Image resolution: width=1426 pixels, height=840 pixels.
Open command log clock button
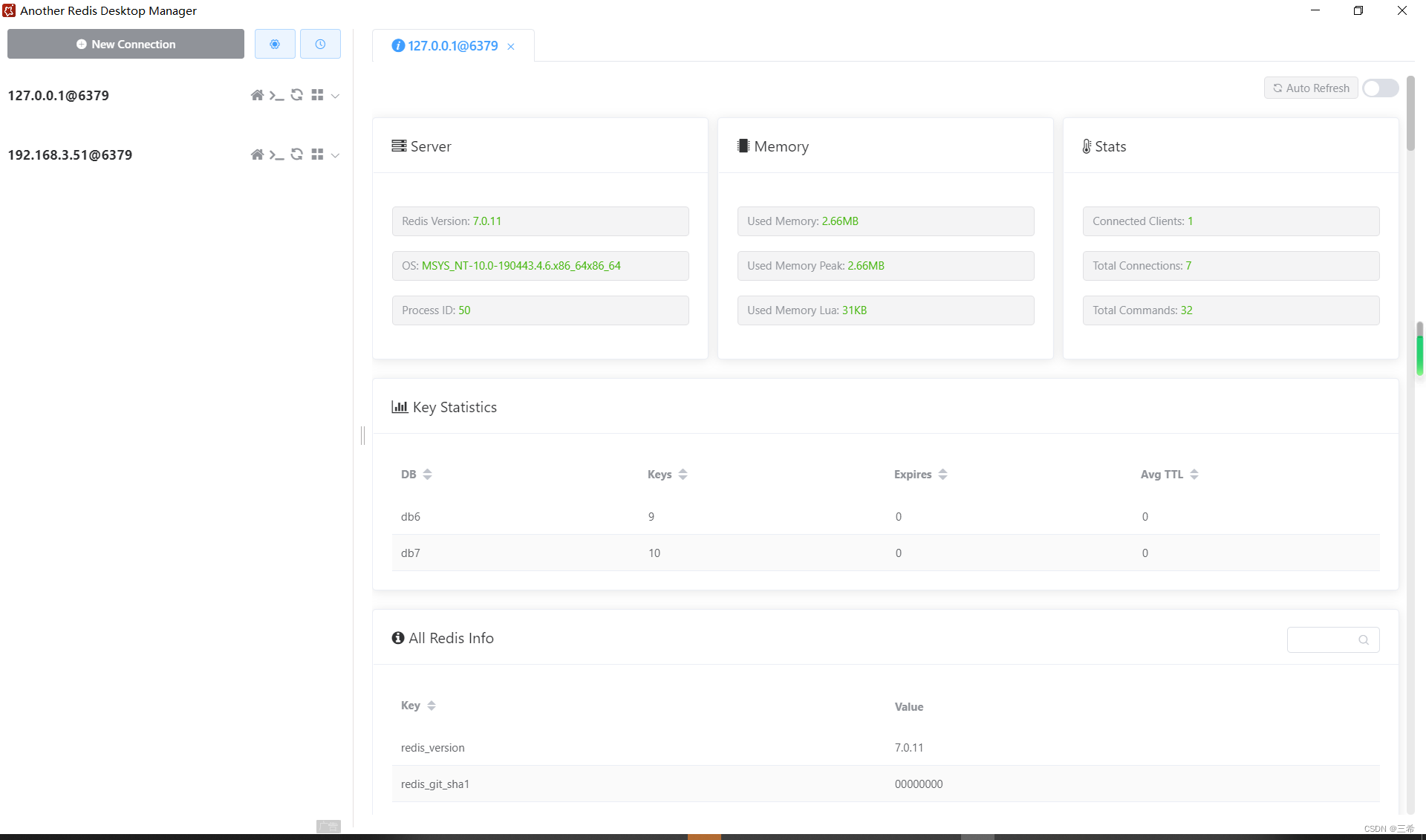pyautogui.click(x=320, y=45)
